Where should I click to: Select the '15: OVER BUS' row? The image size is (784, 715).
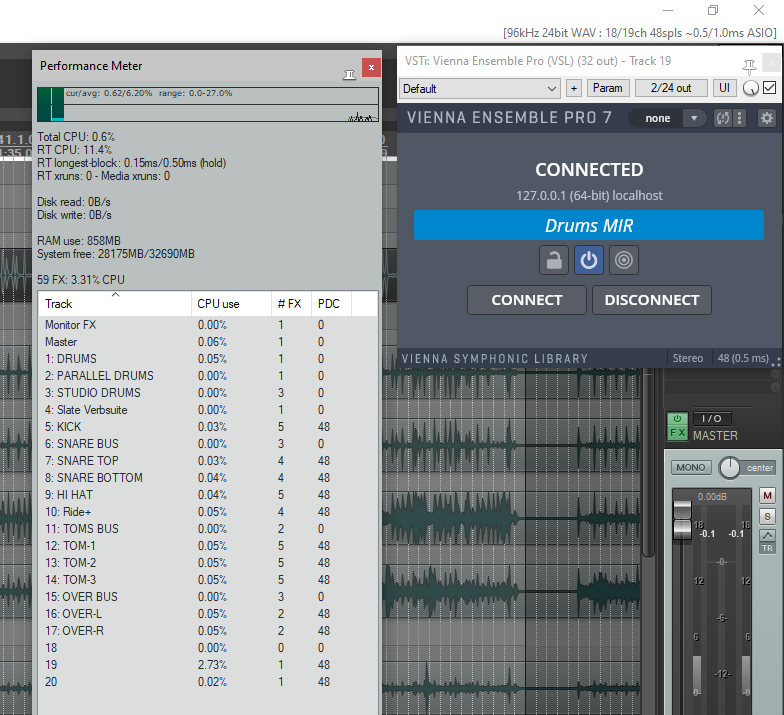(208, 597)
